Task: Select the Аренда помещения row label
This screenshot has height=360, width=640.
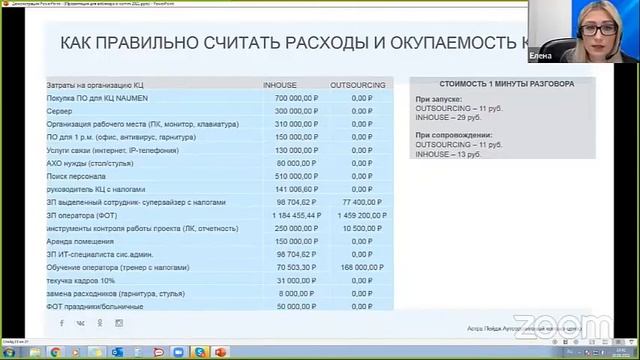Action: 80,242
